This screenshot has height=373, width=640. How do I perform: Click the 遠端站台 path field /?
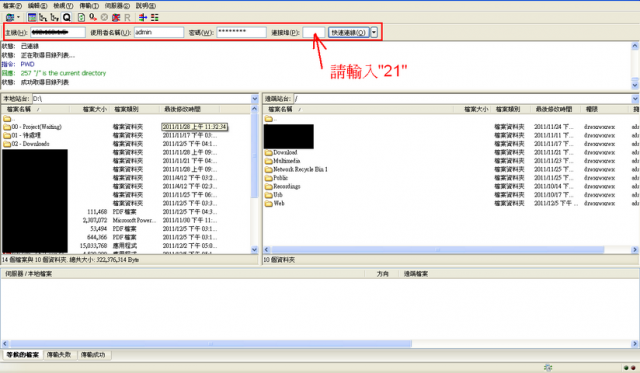pos(462,99)
